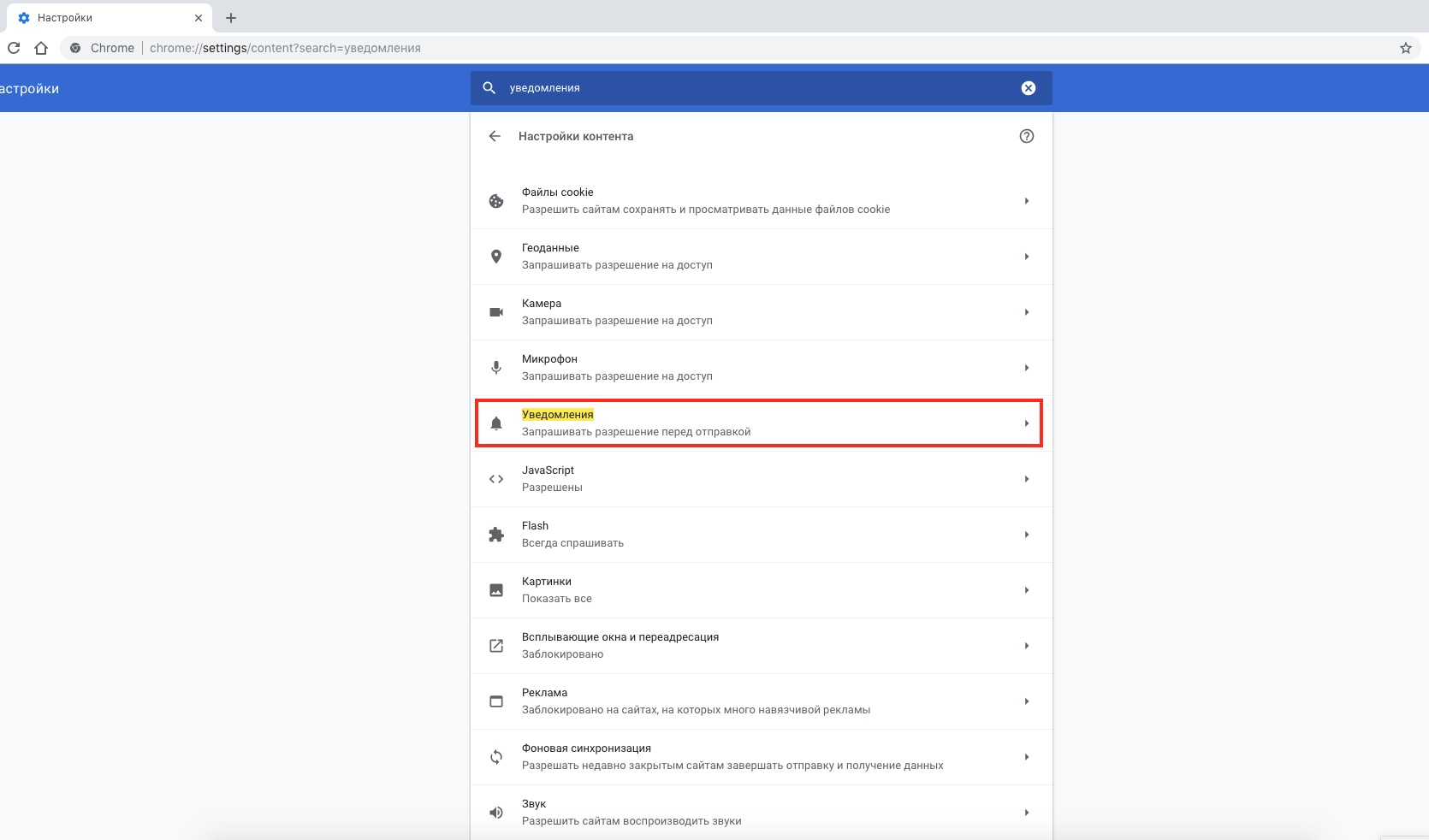Clear the search field with X icon

[1029, 88]
